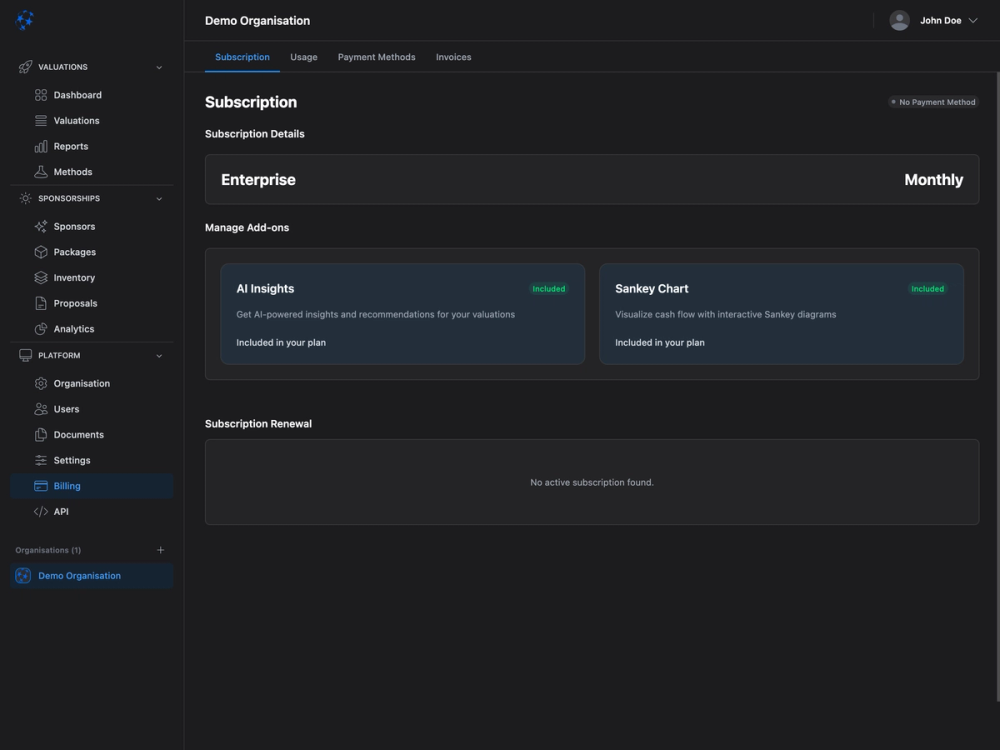The height and width of the screenshot is (750, 1000).
Task: Switch to the Payment Methods tab
Action: point(376,57)
